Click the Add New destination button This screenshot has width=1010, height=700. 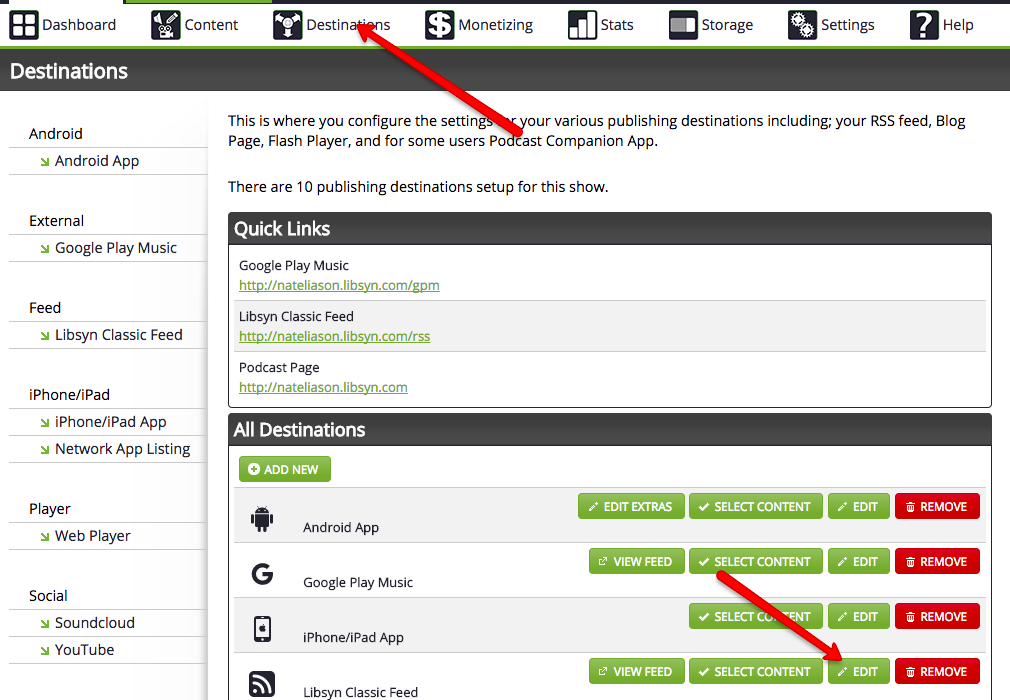(x=285, y=469)
